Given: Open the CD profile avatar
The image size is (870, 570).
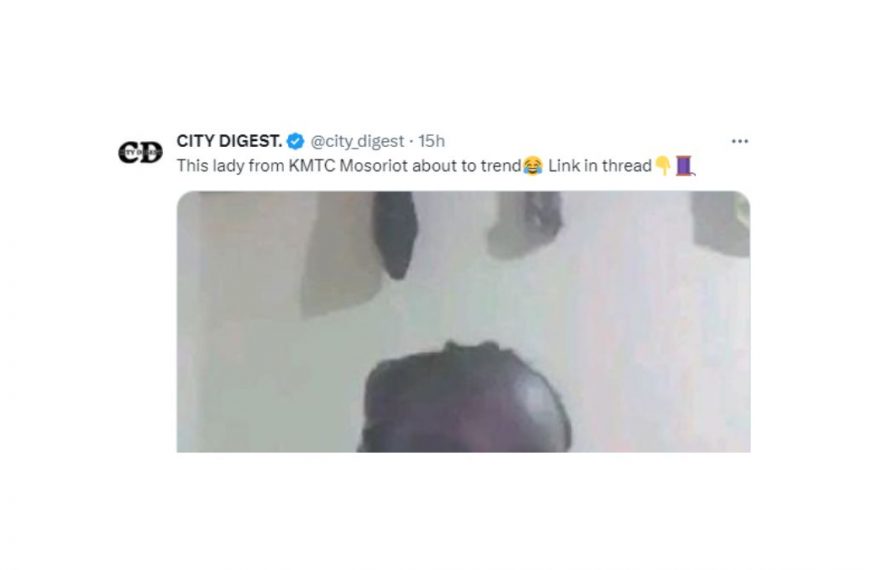Looking at the screenshot, I should pyautogui.click(x=140, y=153).
